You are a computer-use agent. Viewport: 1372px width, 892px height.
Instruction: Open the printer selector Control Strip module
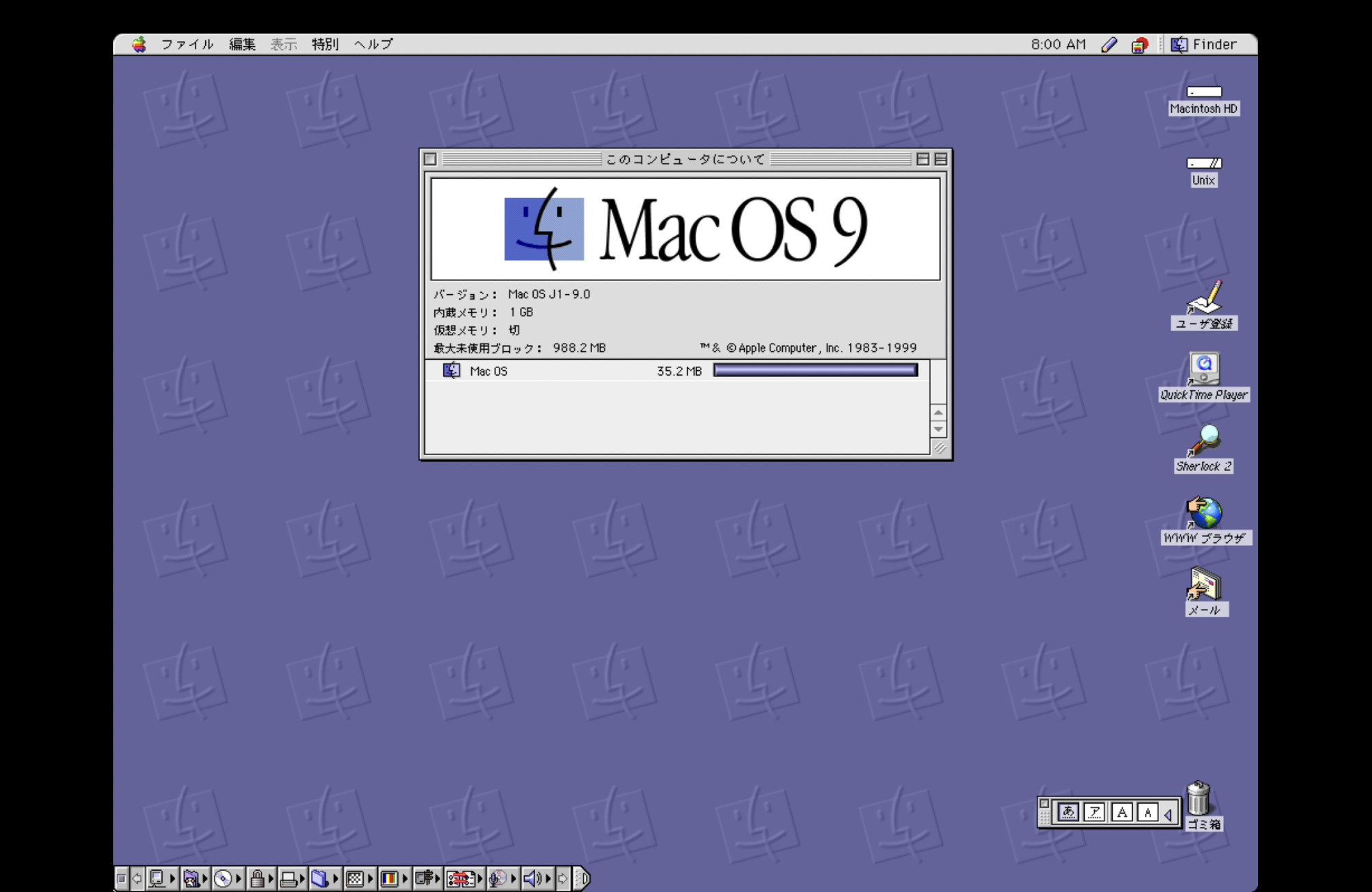292,878
